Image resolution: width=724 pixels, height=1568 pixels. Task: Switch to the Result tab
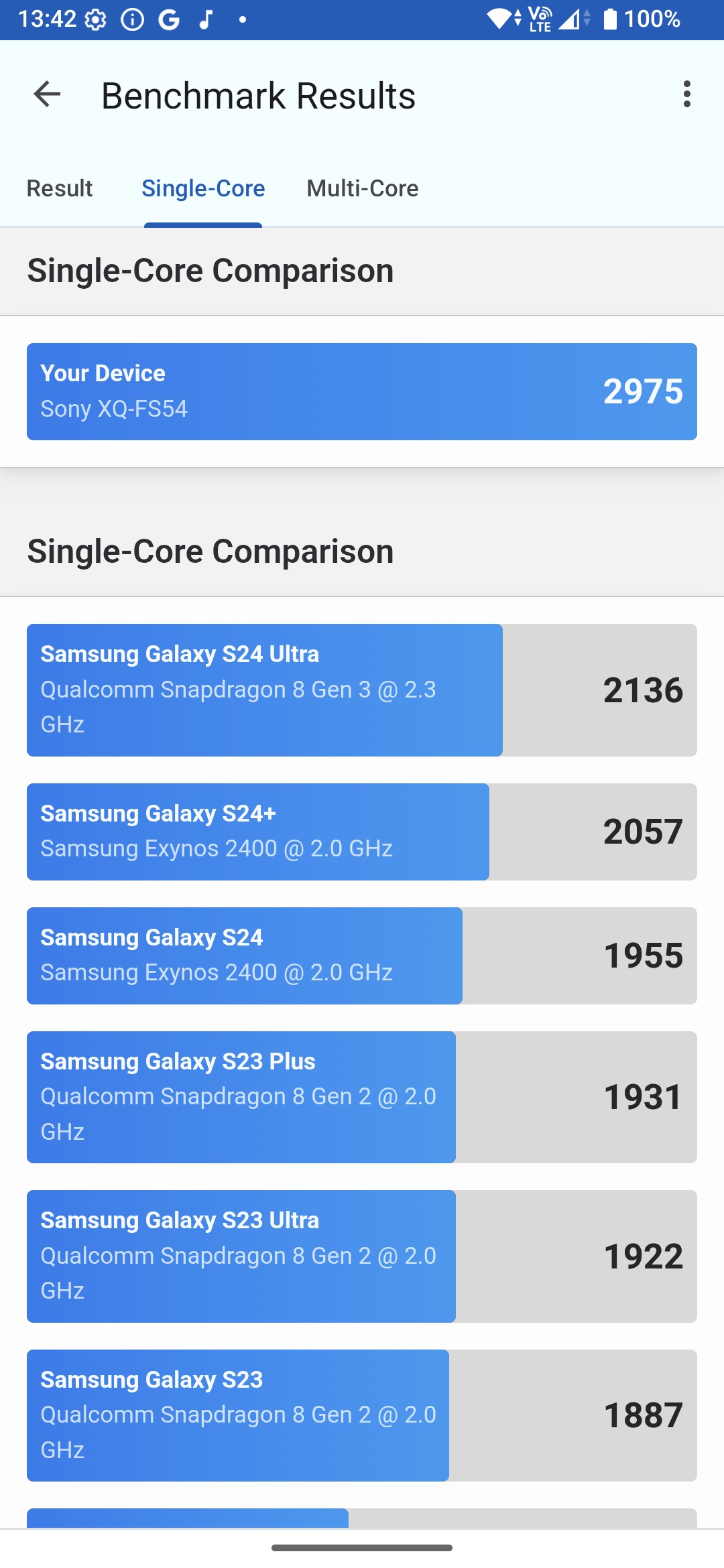pos(60,188)
